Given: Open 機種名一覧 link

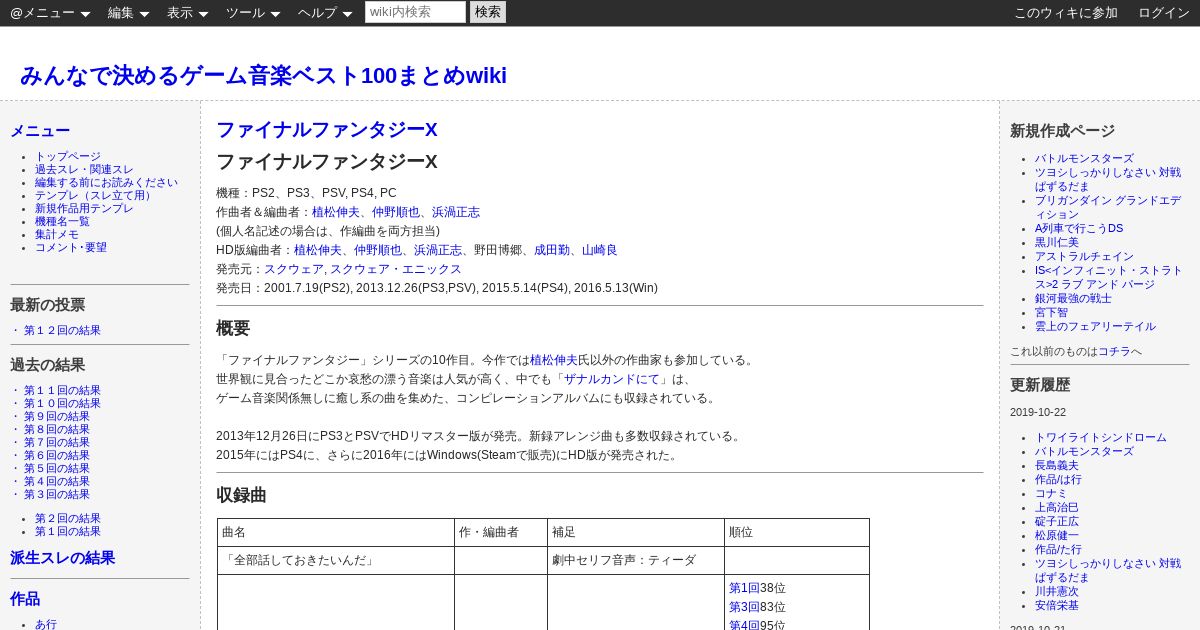Looking at the screenshot, I should [x=62, y=222].
